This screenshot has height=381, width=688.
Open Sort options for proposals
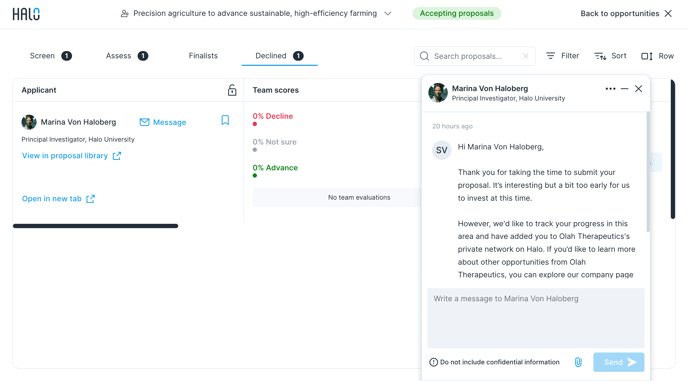click(610, 56)
